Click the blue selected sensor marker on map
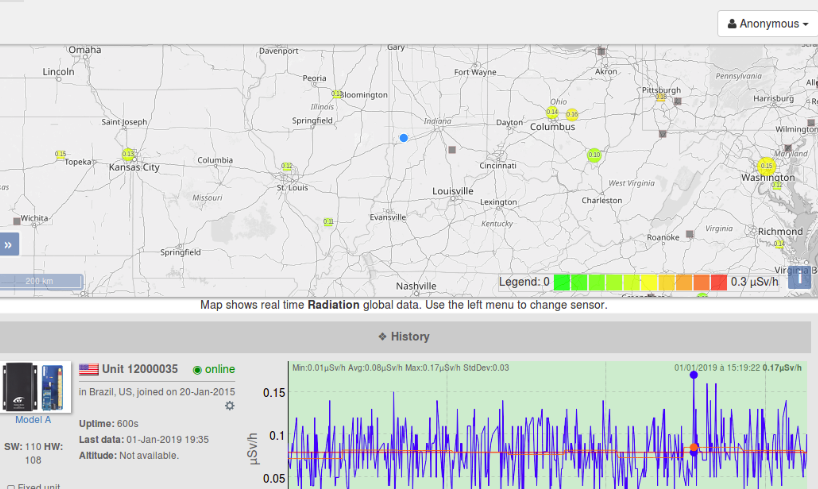 coord(404,138)
